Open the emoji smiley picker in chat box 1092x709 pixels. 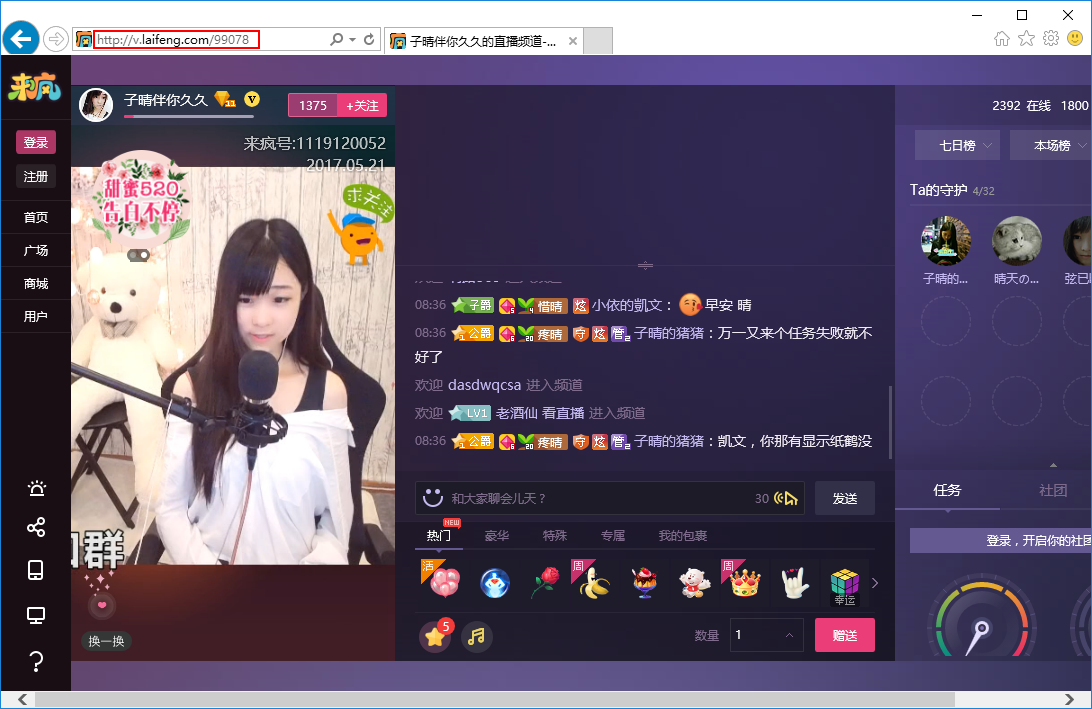[x=432, y=498]
